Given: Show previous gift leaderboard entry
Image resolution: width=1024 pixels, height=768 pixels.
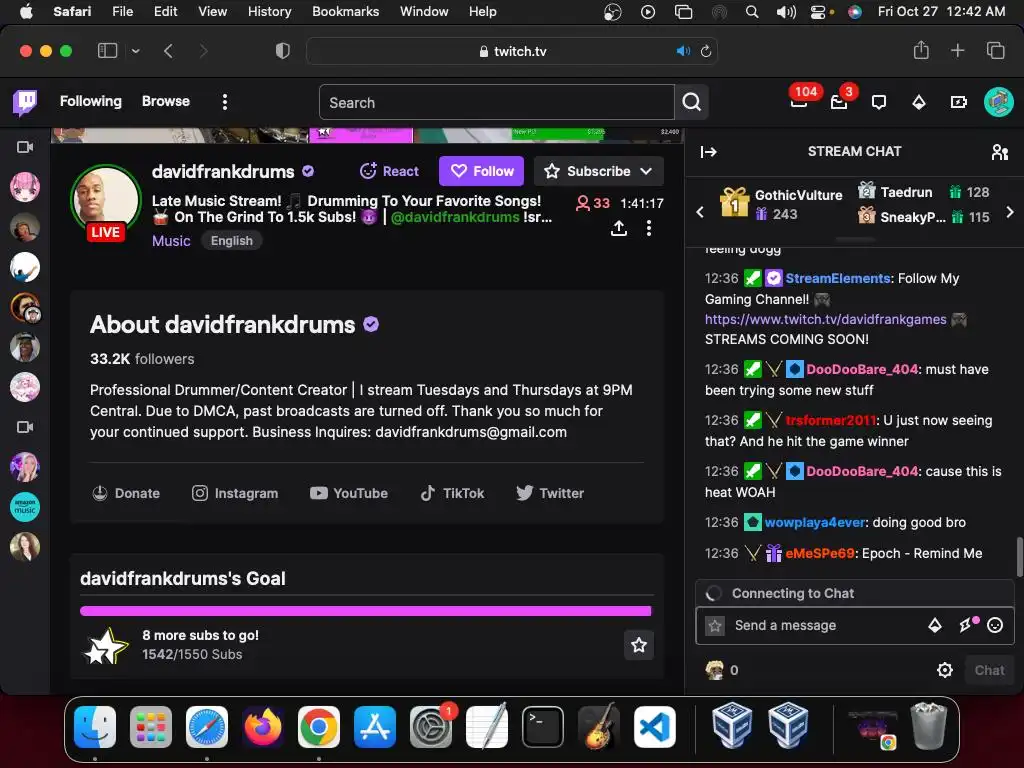Looking at the screenshot, I should [x=700, y=212].
